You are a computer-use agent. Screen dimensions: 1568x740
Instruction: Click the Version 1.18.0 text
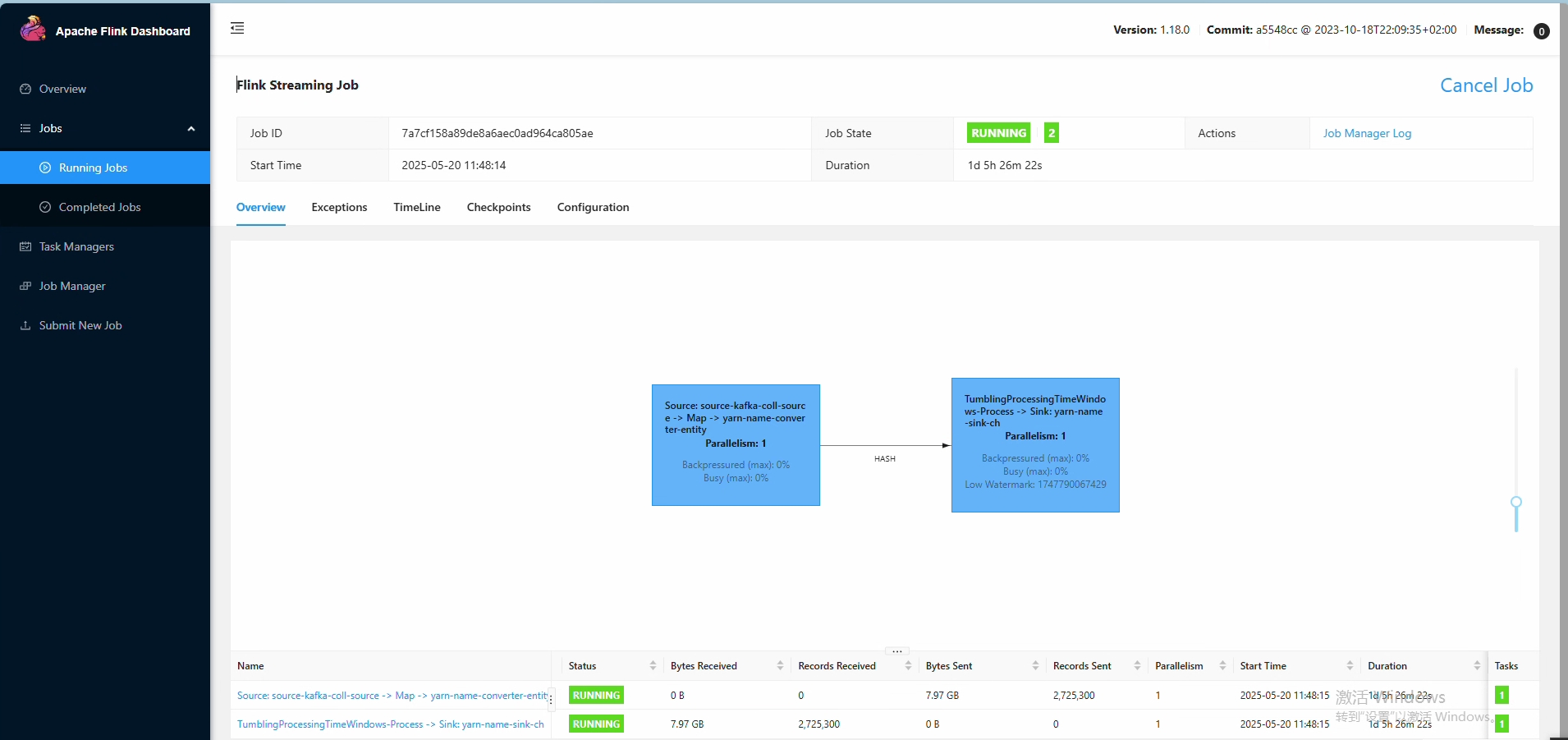click(x=1151, y=30)
